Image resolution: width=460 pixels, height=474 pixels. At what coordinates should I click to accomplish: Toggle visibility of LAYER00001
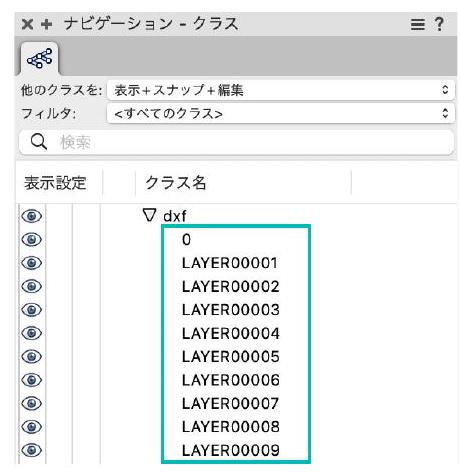click(x=31, y=263)
